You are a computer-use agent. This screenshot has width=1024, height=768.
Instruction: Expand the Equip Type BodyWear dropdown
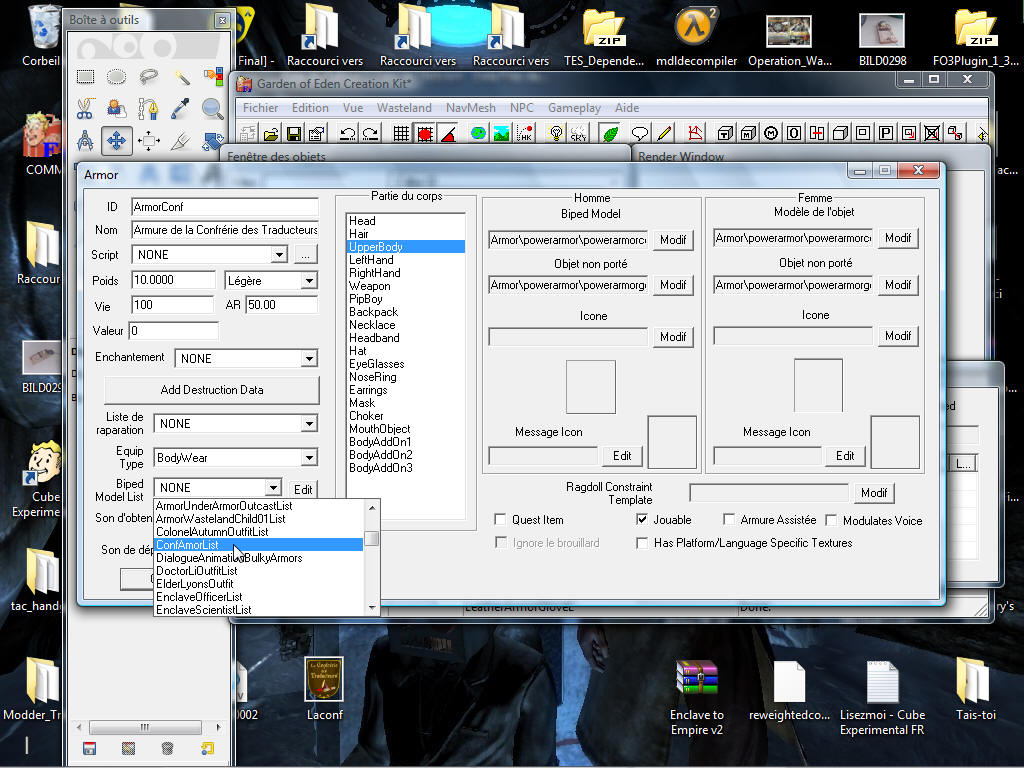click(309, 458)
